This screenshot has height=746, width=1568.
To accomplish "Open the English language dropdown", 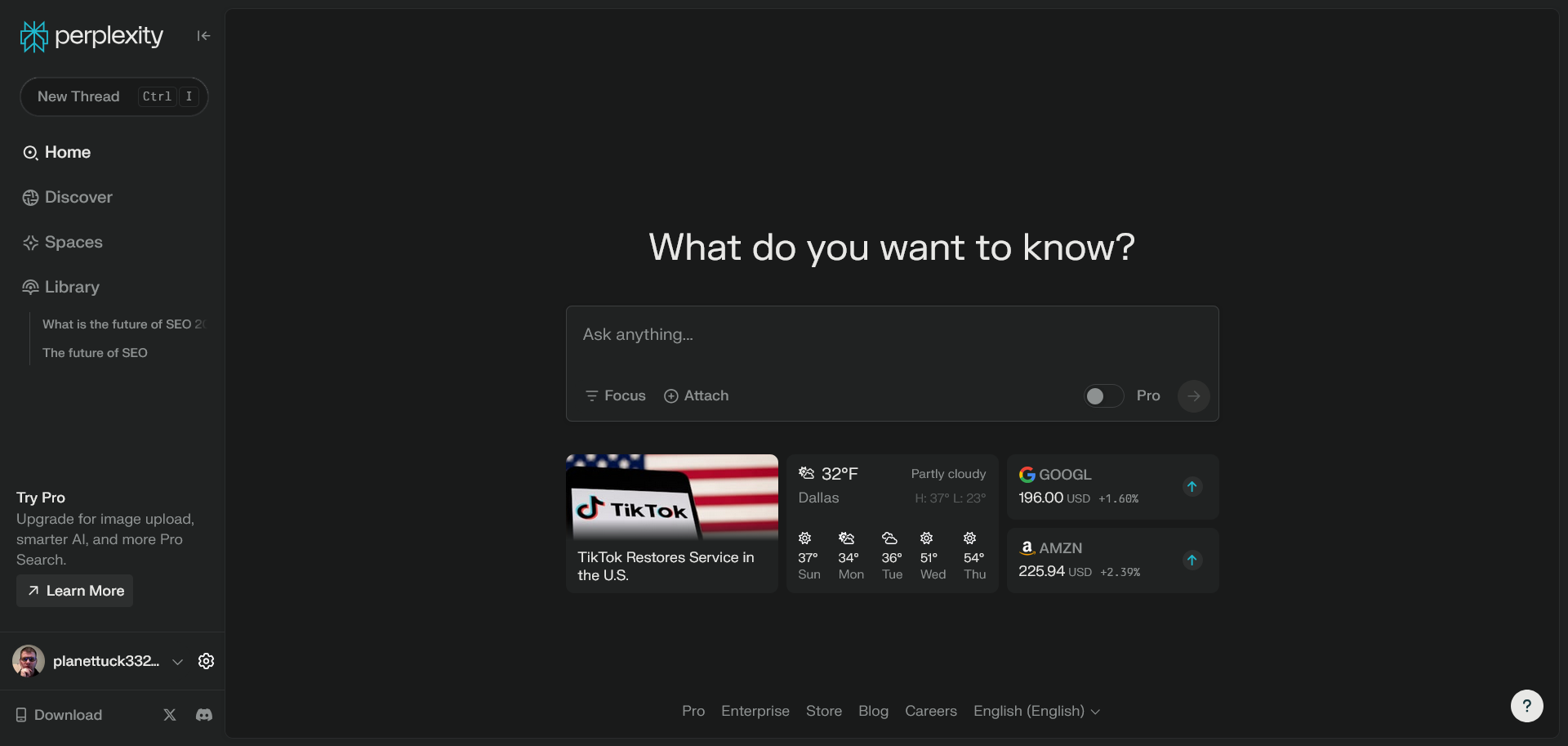I will [x=1036, y=712].
